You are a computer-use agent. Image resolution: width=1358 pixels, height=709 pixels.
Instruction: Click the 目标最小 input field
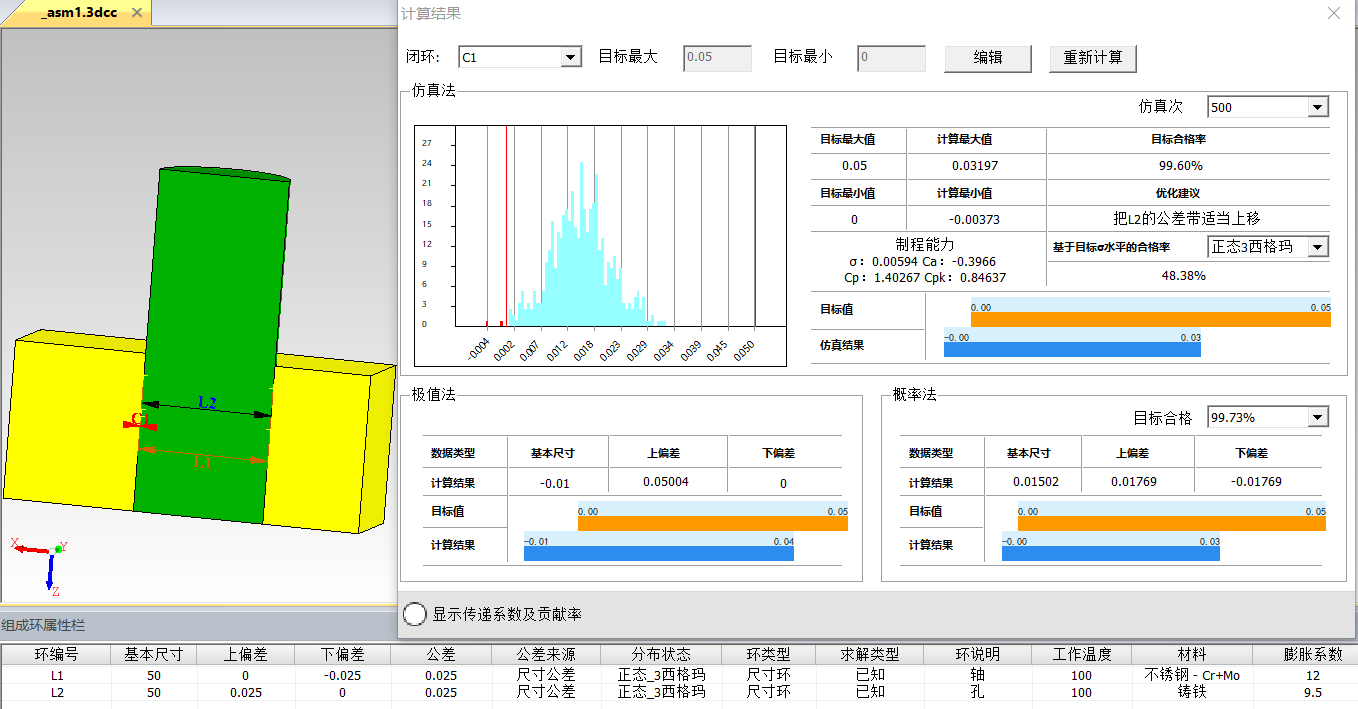[891, 57]
